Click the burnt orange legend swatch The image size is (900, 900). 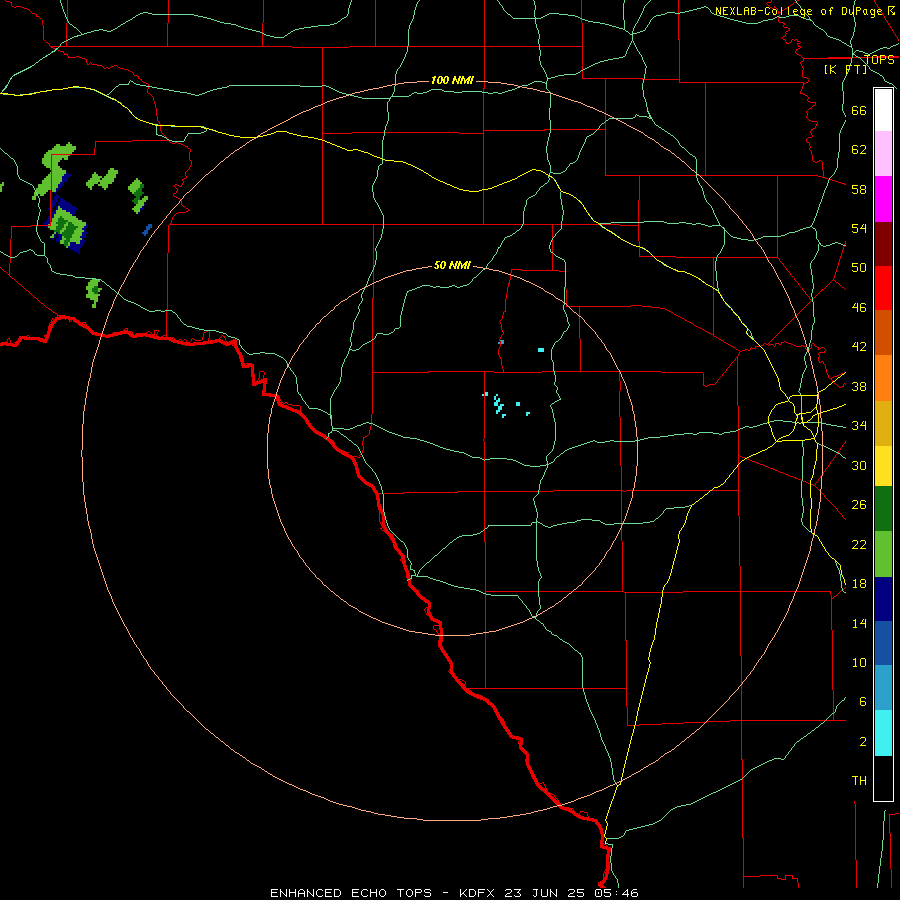883,332
